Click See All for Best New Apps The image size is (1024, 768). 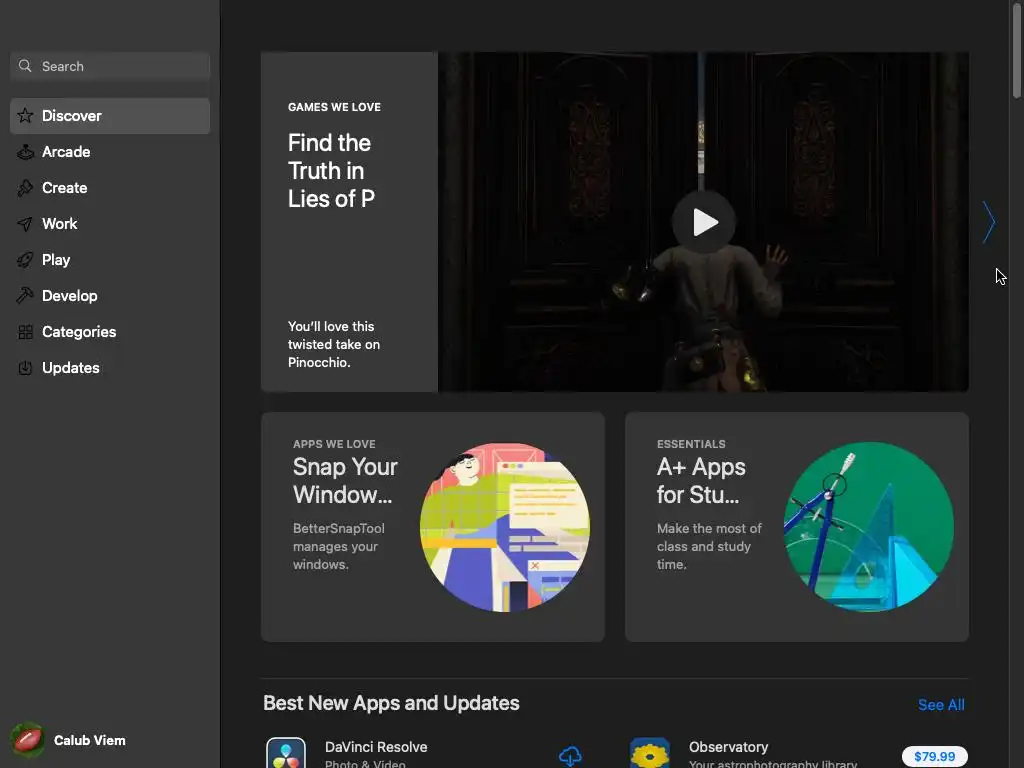[x=941, y=705]
